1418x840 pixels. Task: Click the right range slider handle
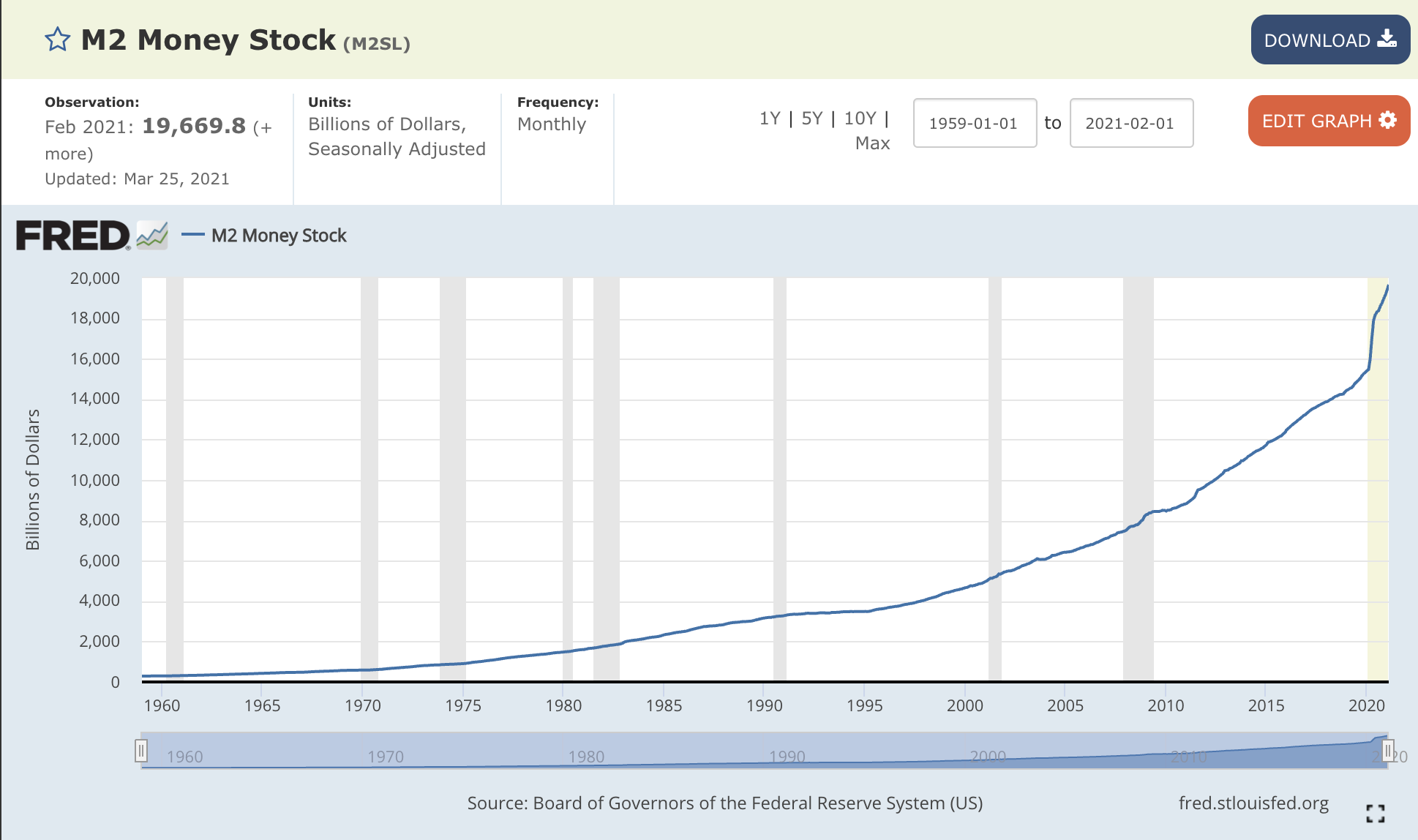tap(1389, 749)
